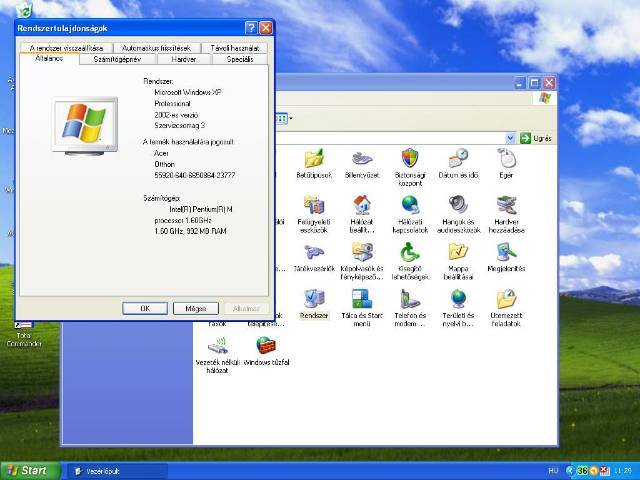Open the Billentyűzet keyboard icon

(x=361, y=158)
